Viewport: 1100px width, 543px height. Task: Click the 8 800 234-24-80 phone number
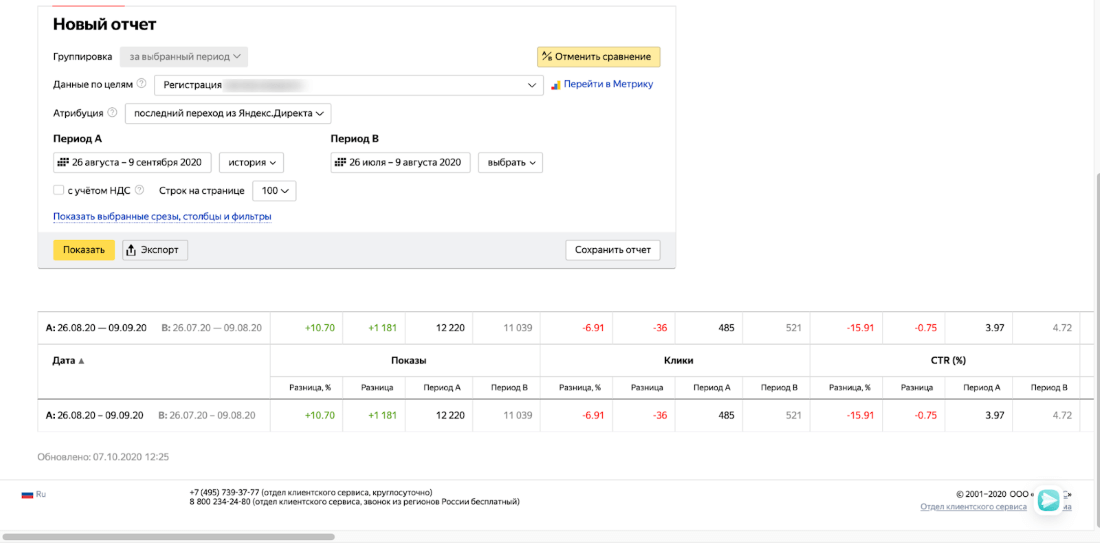click(220, 502)
